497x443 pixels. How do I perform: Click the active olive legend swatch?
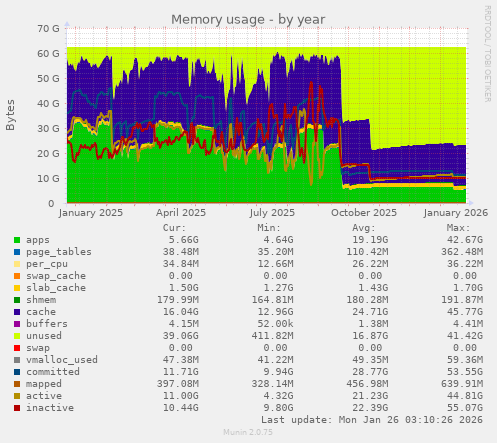17,396
